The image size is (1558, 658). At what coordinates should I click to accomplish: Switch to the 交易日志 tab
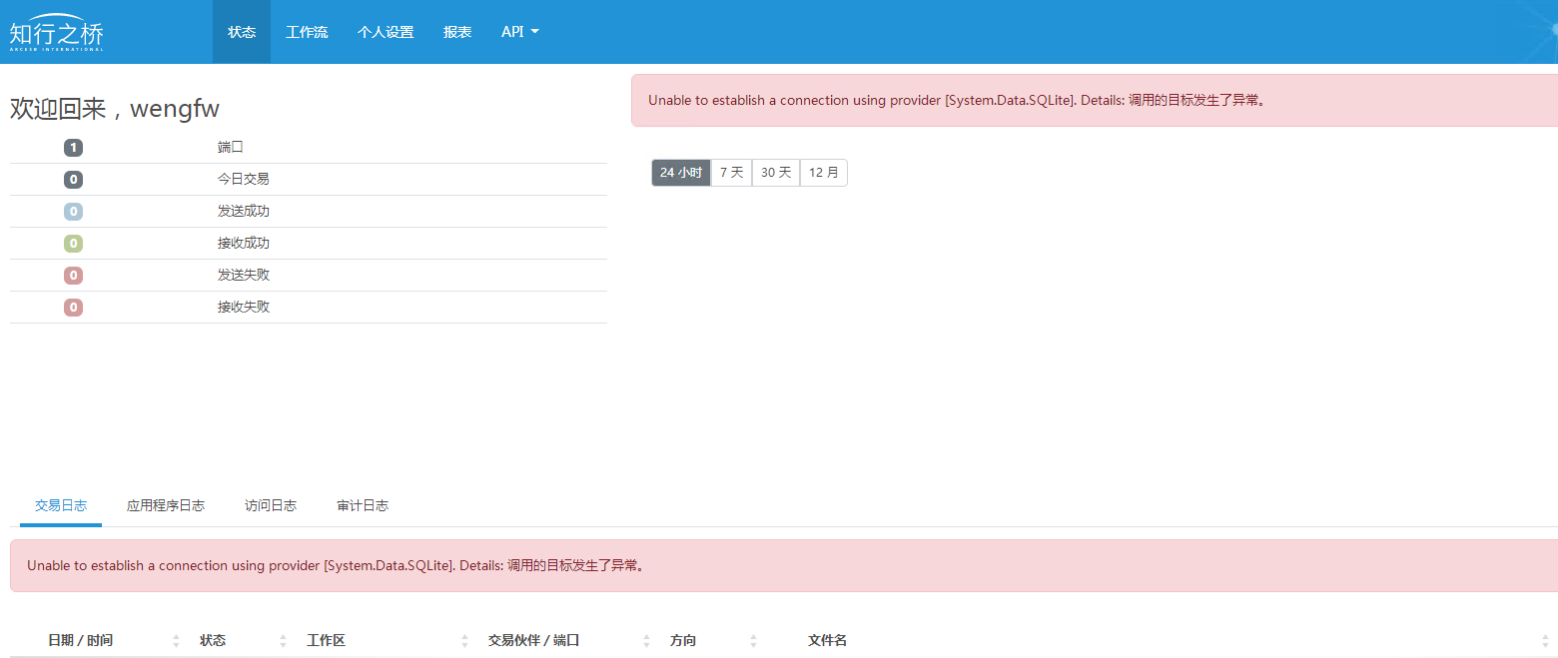61,506
